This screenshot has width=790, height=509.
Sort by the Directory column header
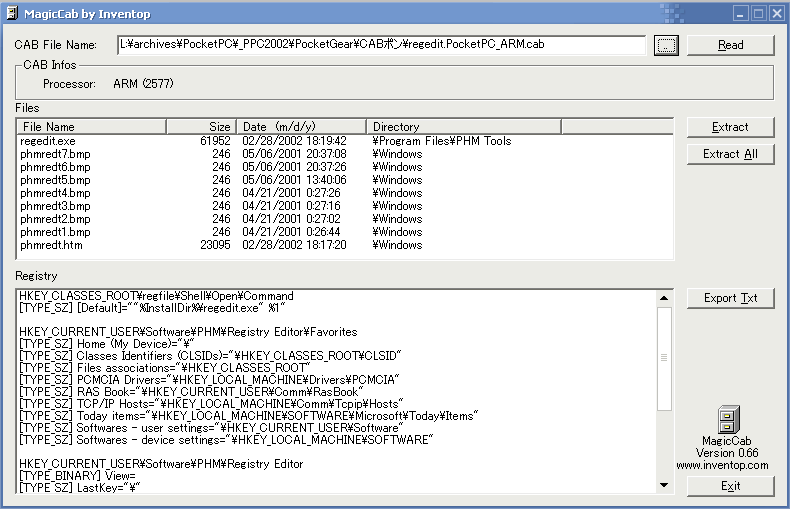coord(464,126)
